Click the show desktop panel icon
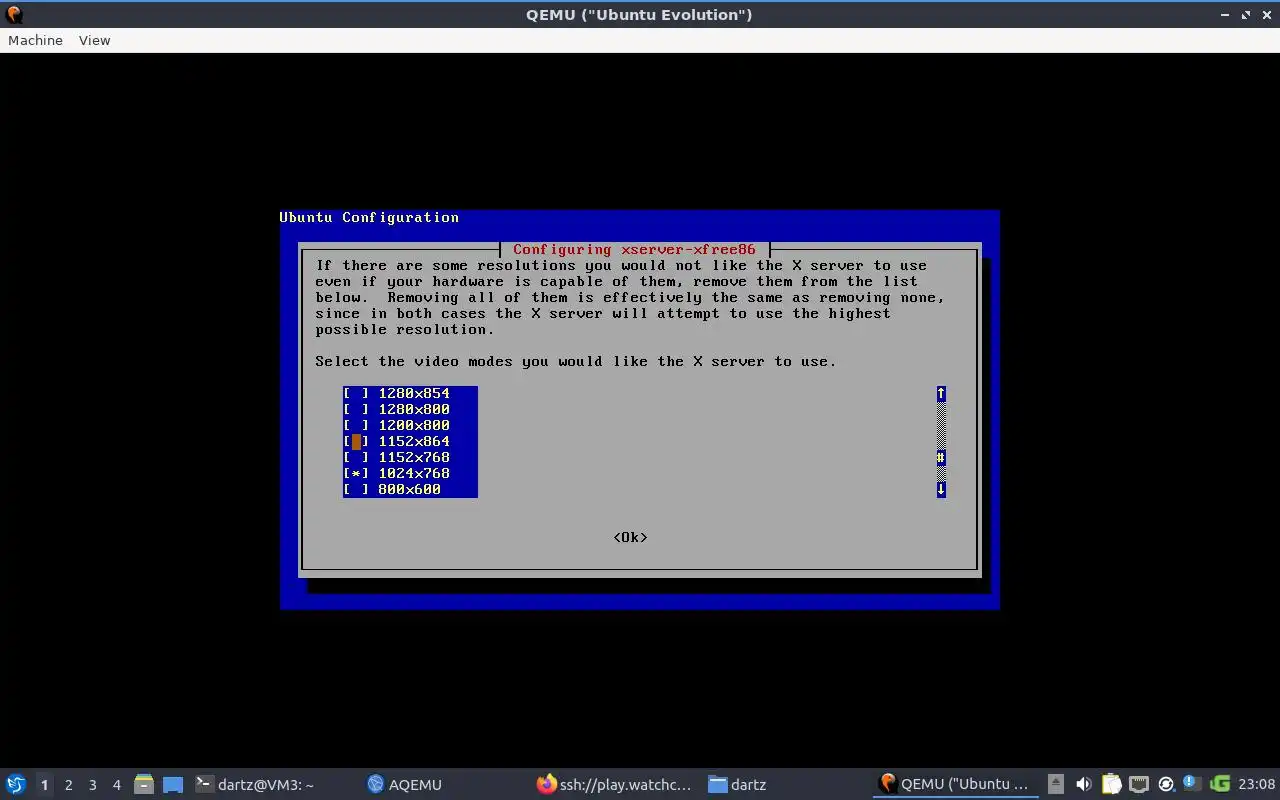Viewport: 1280px width, 800px height. (173, 785)
